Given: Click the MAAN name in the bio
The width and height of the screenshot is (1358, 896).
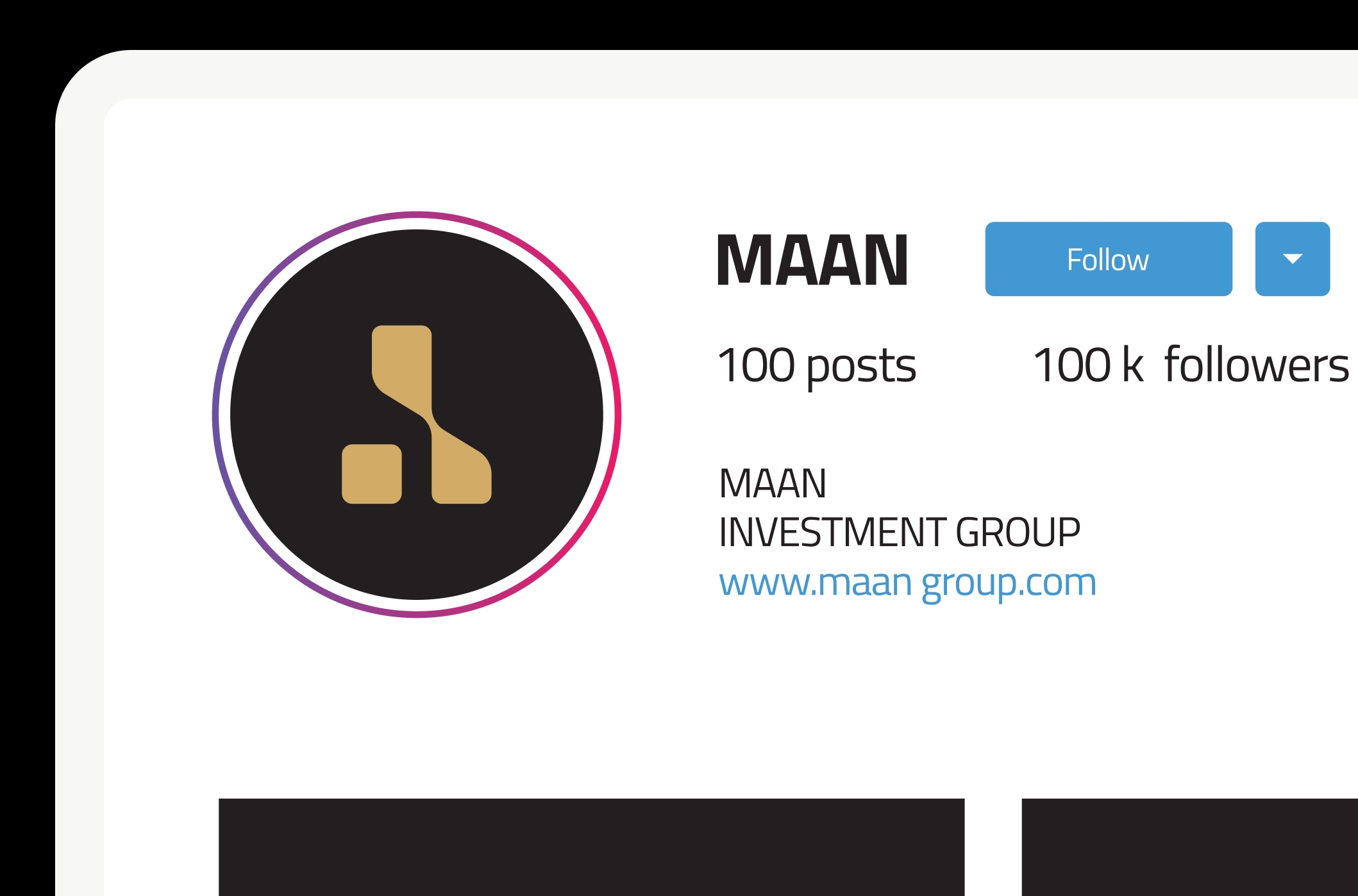Looking at the screenshot, I should pyautogui.click(x=773, y=483).
